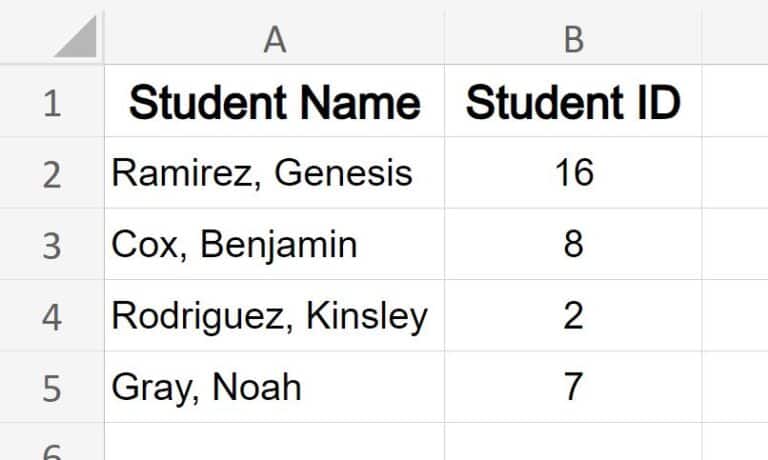Select row 3 header
This screenshot has height=460, width=768.
point(52,244)
